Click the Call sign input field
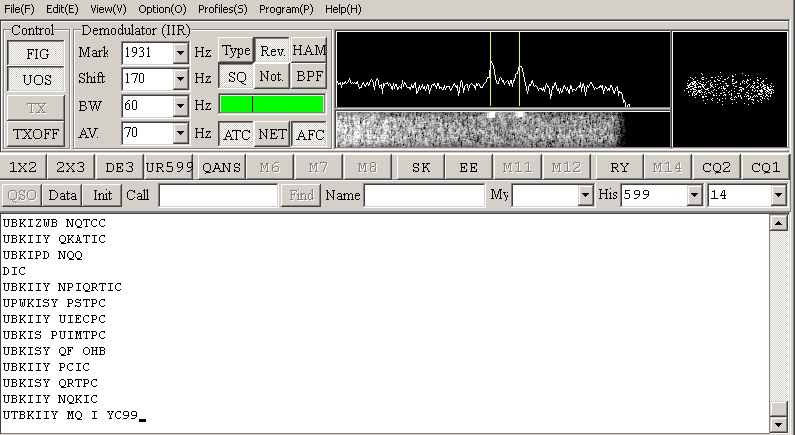795x435 pixels. point(219,195)
